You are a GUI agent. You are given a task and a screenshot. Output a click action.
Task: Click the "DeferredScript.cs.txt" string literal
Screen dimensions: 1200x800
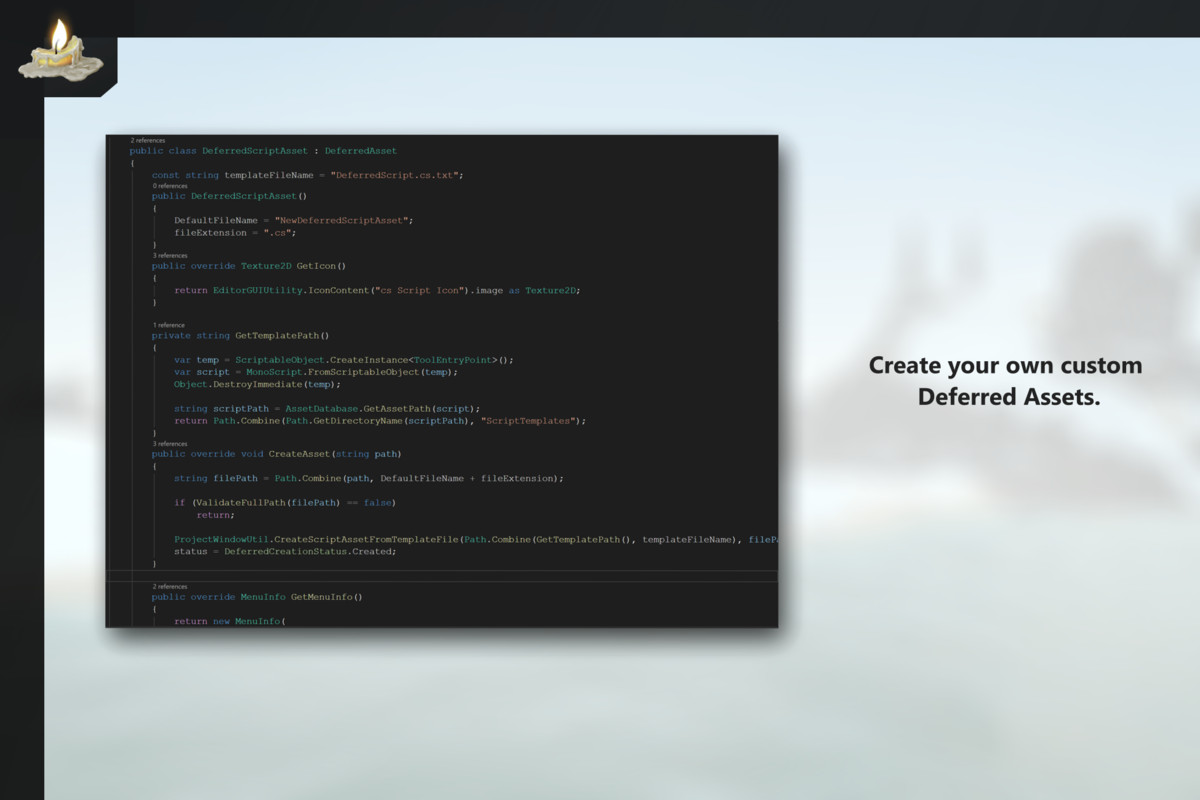395,175
